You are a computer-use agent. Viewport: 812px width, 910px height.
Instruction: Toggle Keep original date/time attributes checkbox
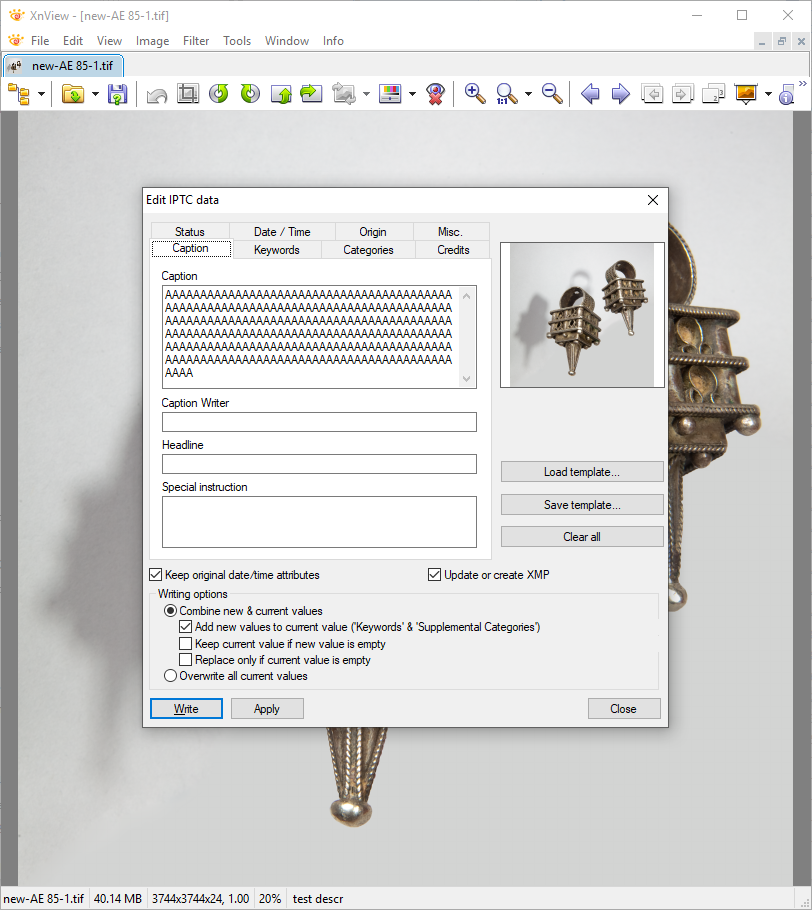tap(156, 575)
